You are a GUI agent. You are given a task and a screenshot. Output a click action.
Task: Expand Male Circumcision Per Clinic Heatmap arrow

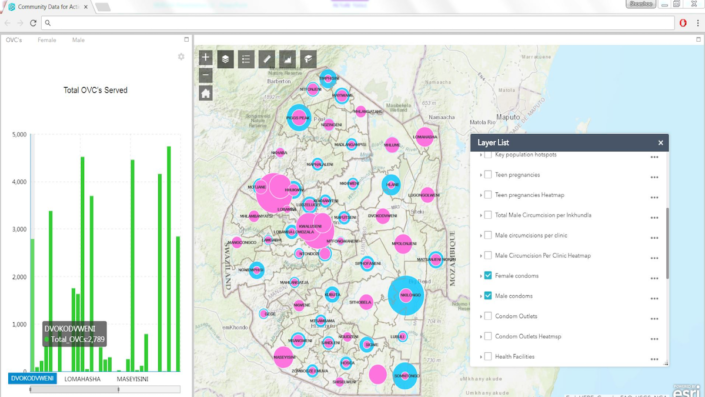coord(481,256)
